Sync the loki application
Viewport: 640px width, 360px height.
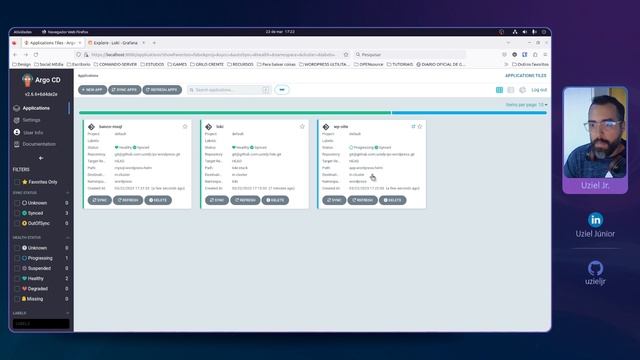point(217,200)
